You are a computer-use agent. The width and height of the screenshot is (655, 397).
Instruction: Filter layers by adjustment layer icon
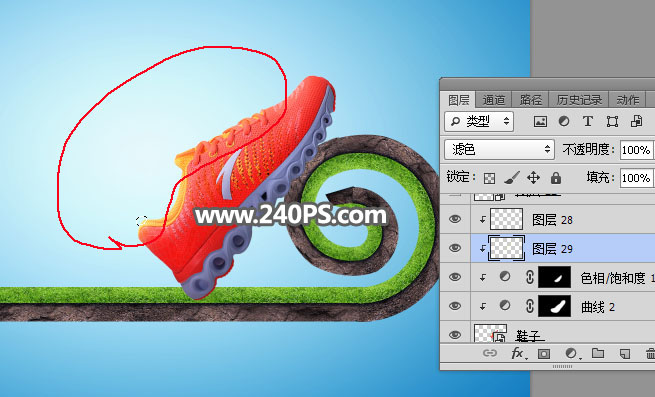tap(564, 122)
